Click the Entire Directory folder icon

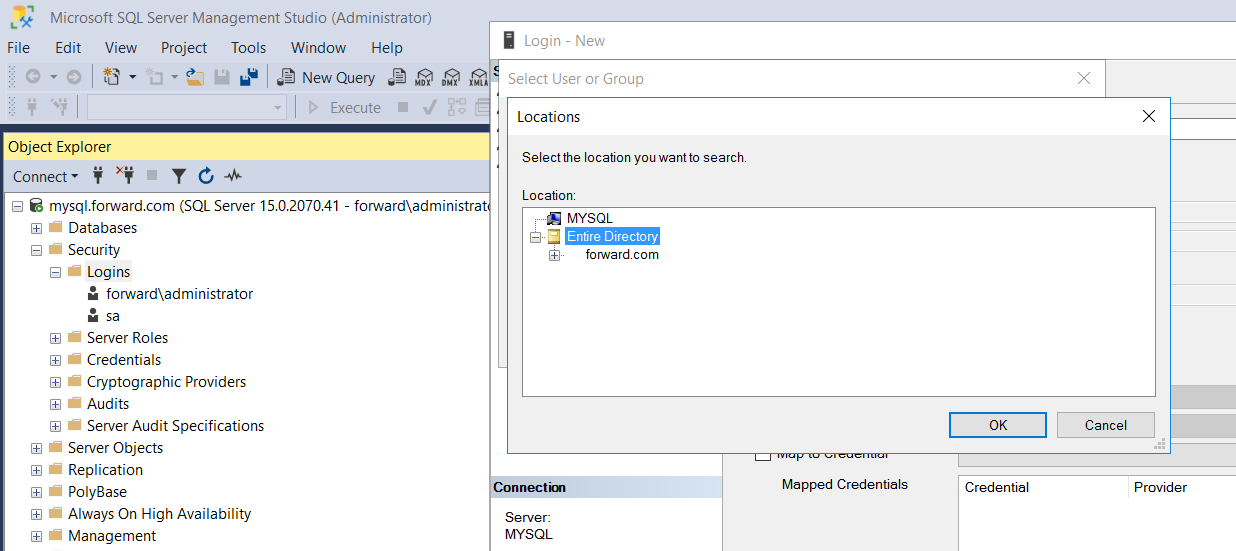coord(554,237)
